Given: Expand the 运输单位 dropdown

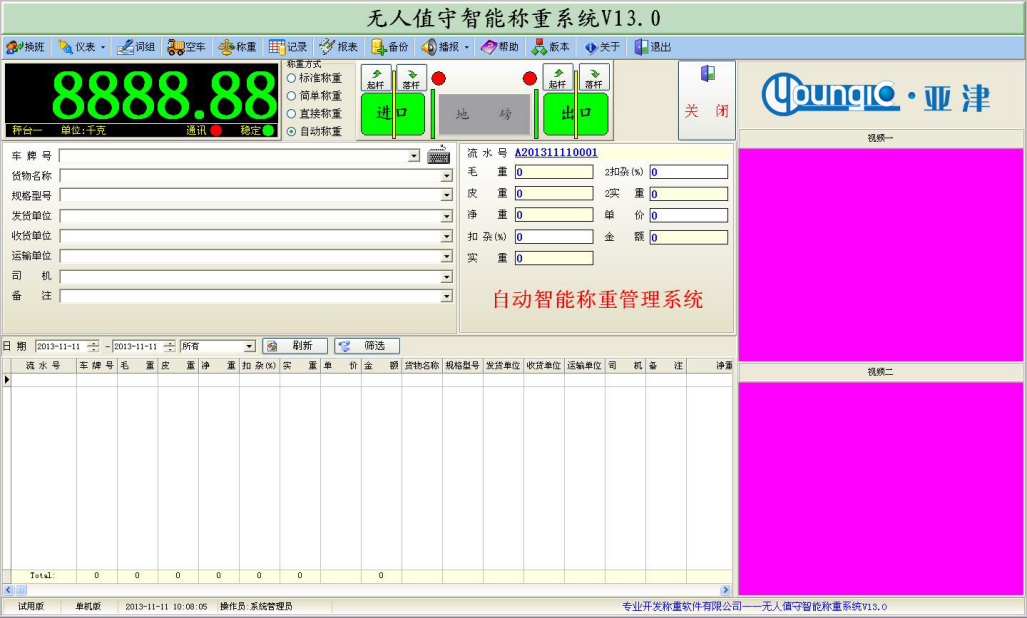Looking at the screenshot, I should 446,256.
